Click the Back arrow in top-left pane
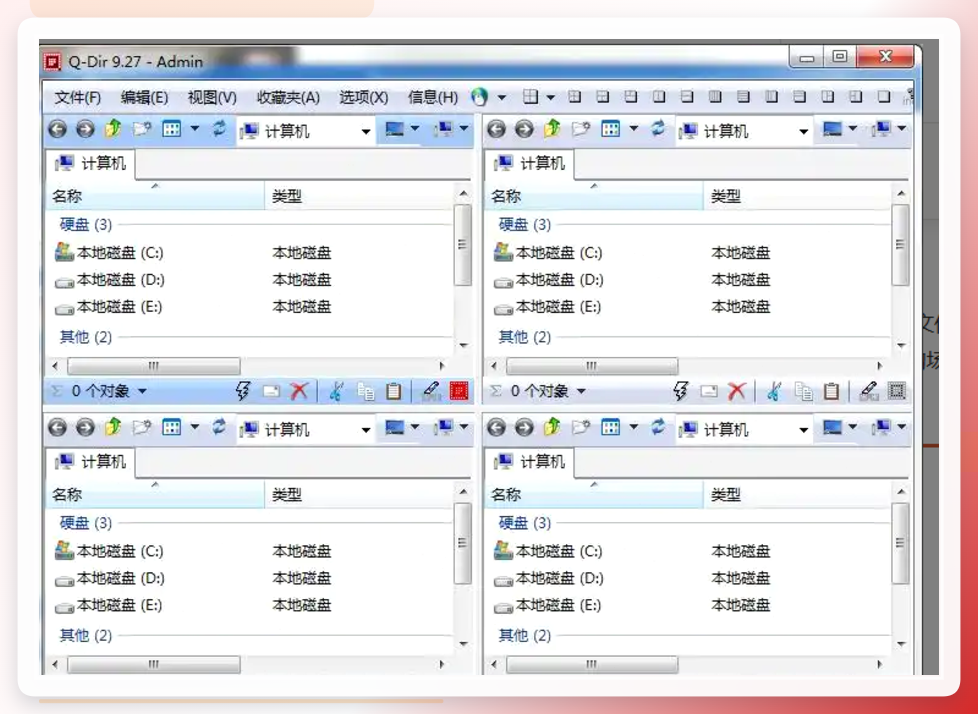Screen dimensions: 978x714 [x=57, y=129]
